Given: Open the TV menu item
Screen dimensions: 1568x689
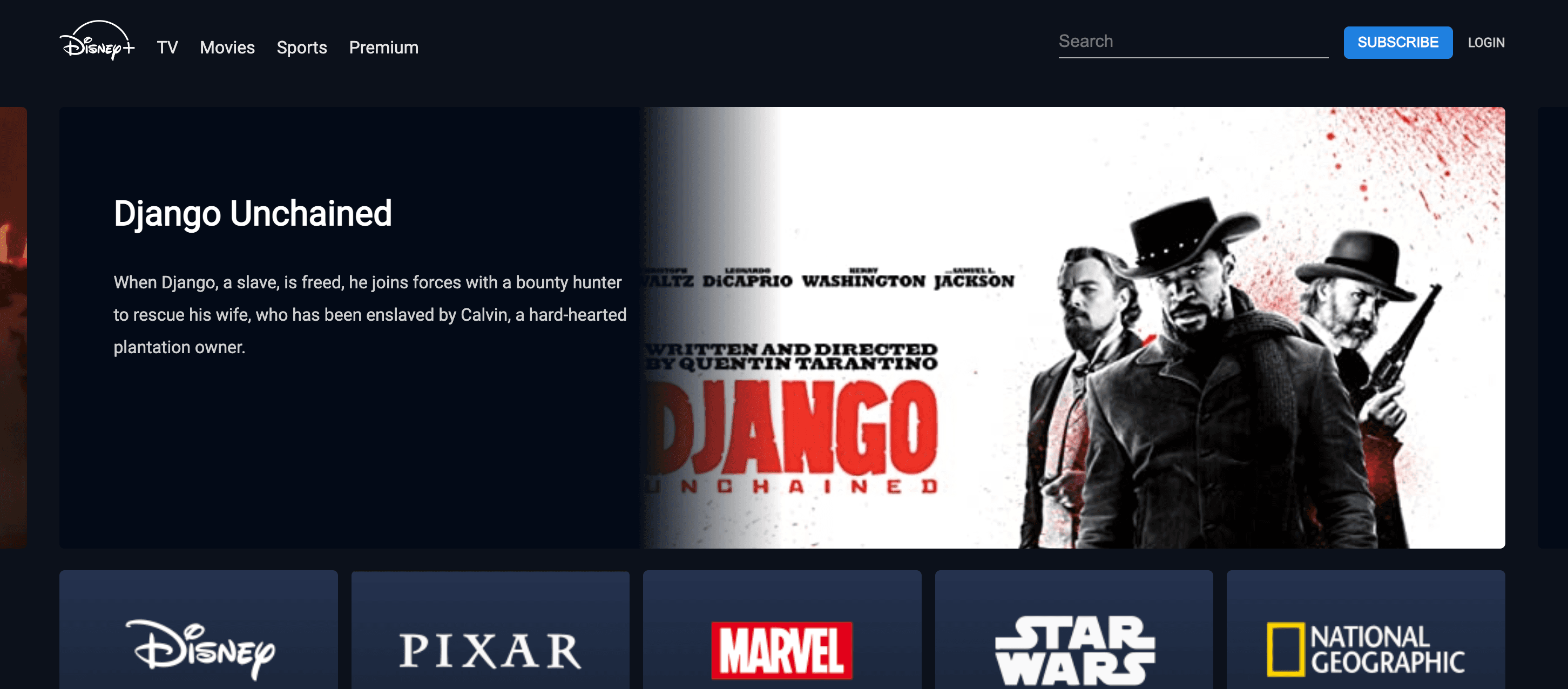Looking at the screenshot, I should click(x=167, y=48).
